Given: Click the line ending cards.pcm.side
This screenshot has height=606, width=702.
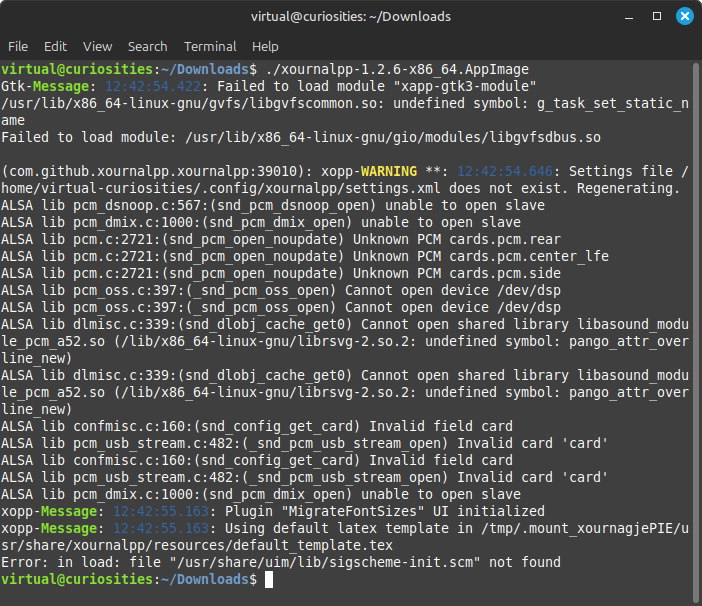Looking at the screenshot, I should point(281,273).
